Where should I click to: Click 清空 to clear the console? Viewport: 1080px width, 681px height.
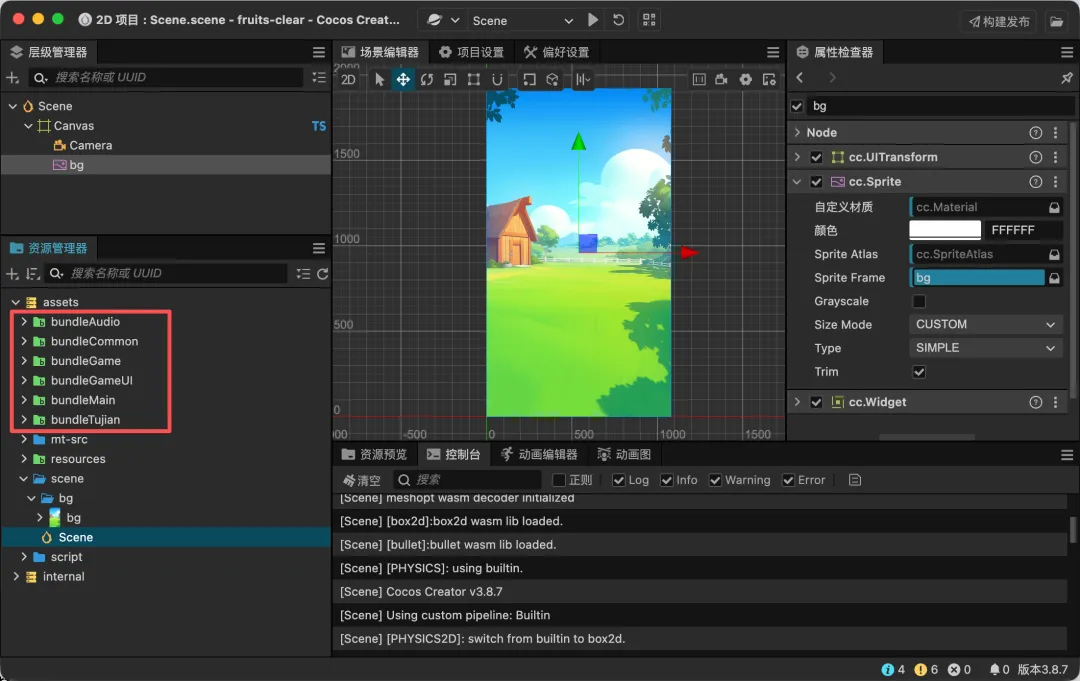click(362, 480)
